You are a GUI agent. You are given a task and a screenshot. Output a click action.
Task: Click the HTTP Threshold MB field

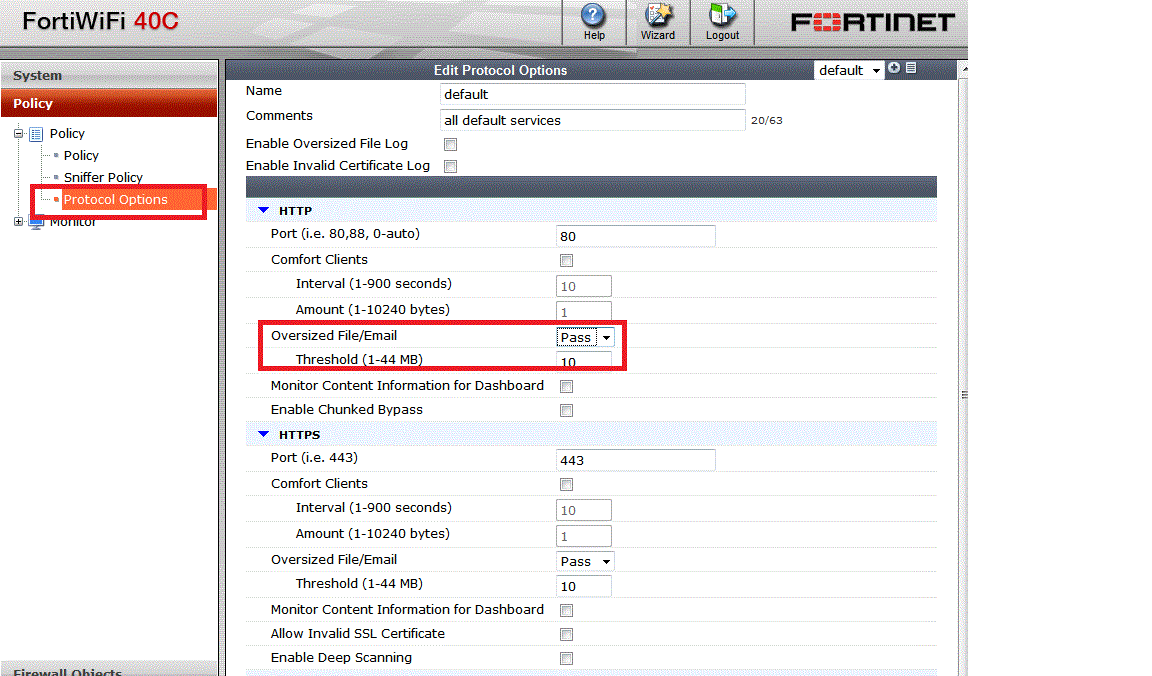[x=583, y=361]
